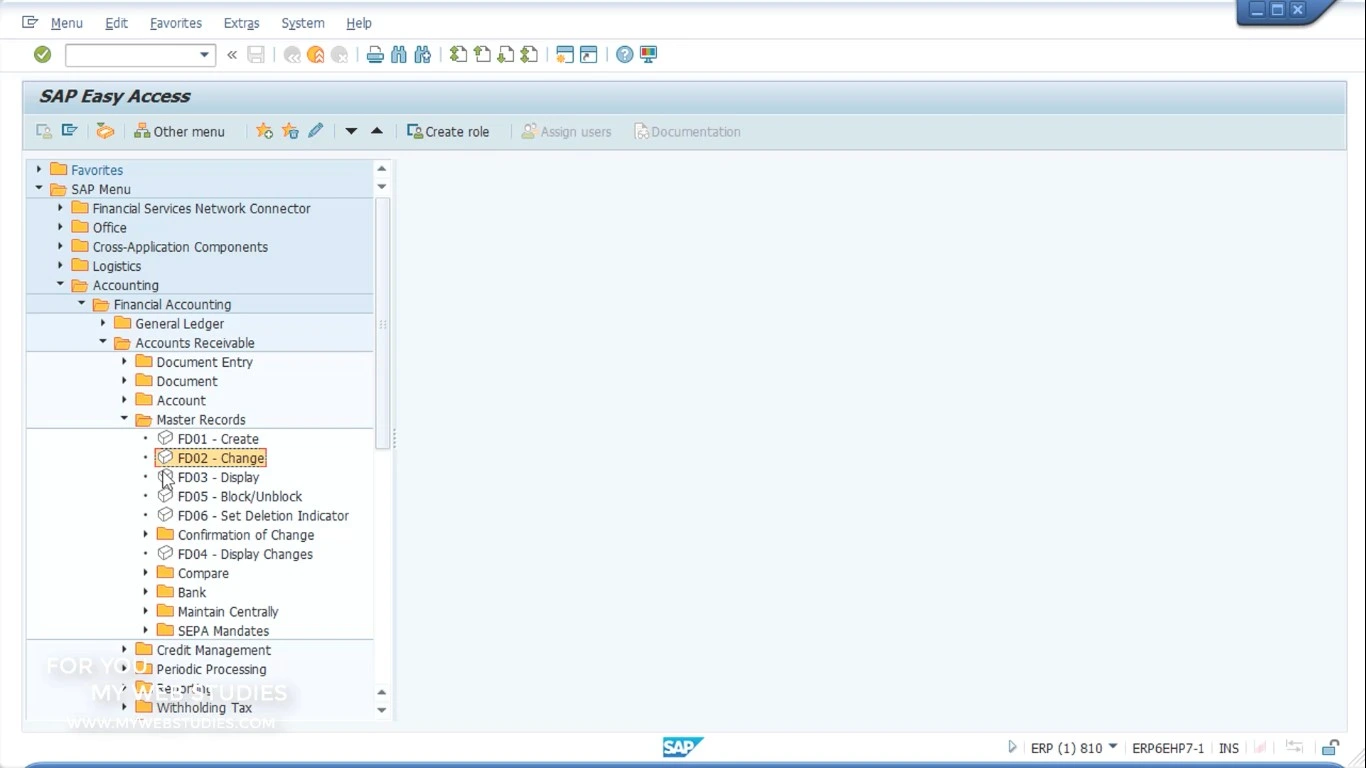Viewport: 1366px width, 768px height.
Task: Click the Generate Shortcut icon
Action: pos(589,54)
